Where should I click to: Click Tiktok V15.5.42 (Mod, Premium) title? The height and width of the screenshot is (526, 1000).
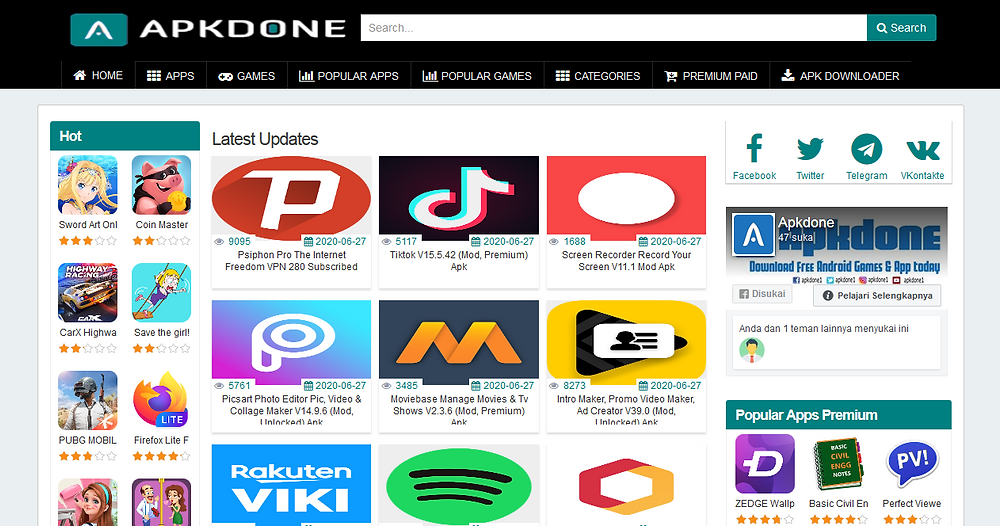459,261
